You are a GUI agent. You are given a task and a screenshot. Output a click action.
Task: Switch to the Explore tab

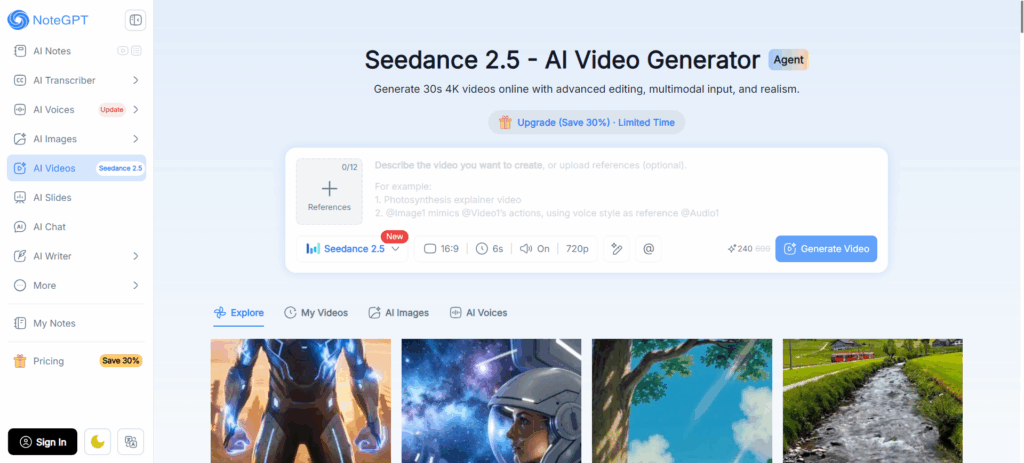point(239,313)
